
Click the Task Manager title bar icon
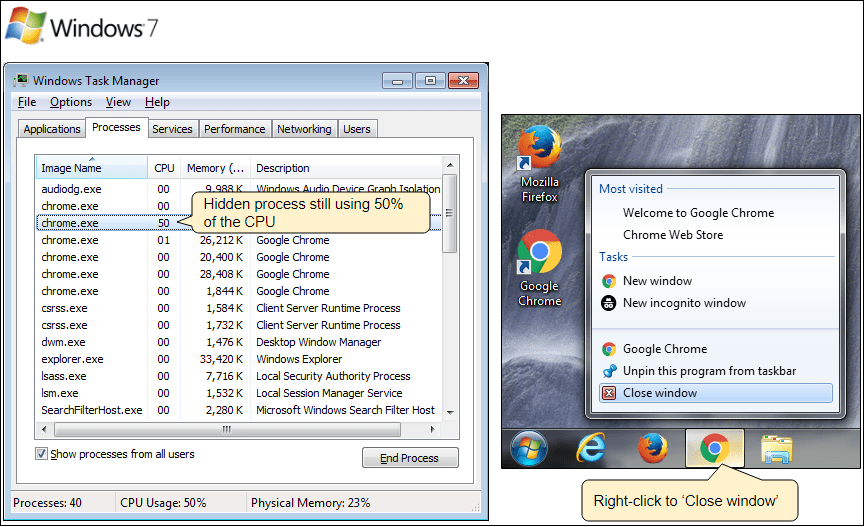pyautogui.click(x=21, y=80)
